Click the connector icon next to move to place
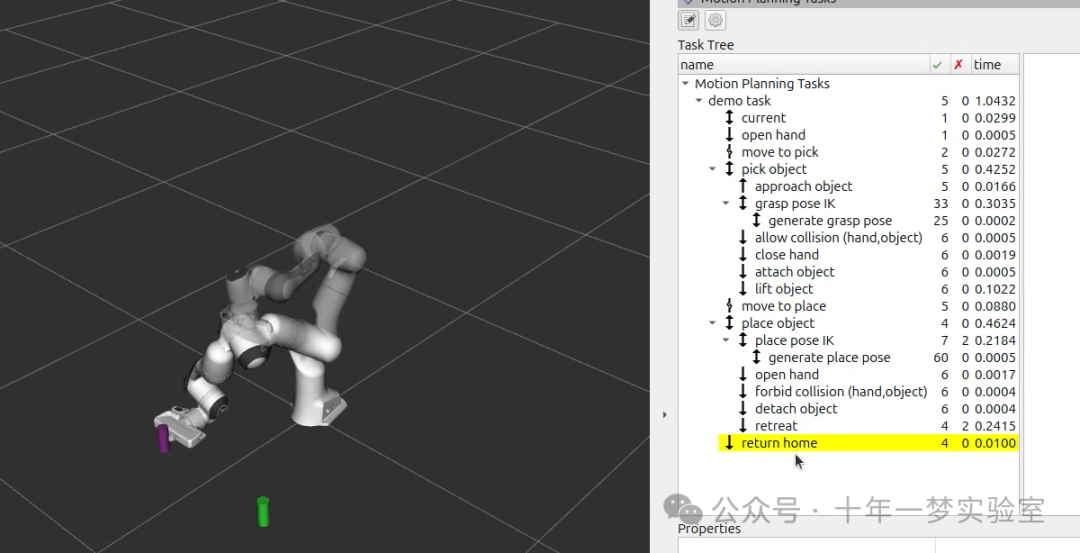The image size is (1080, 553). coord(729,306)
